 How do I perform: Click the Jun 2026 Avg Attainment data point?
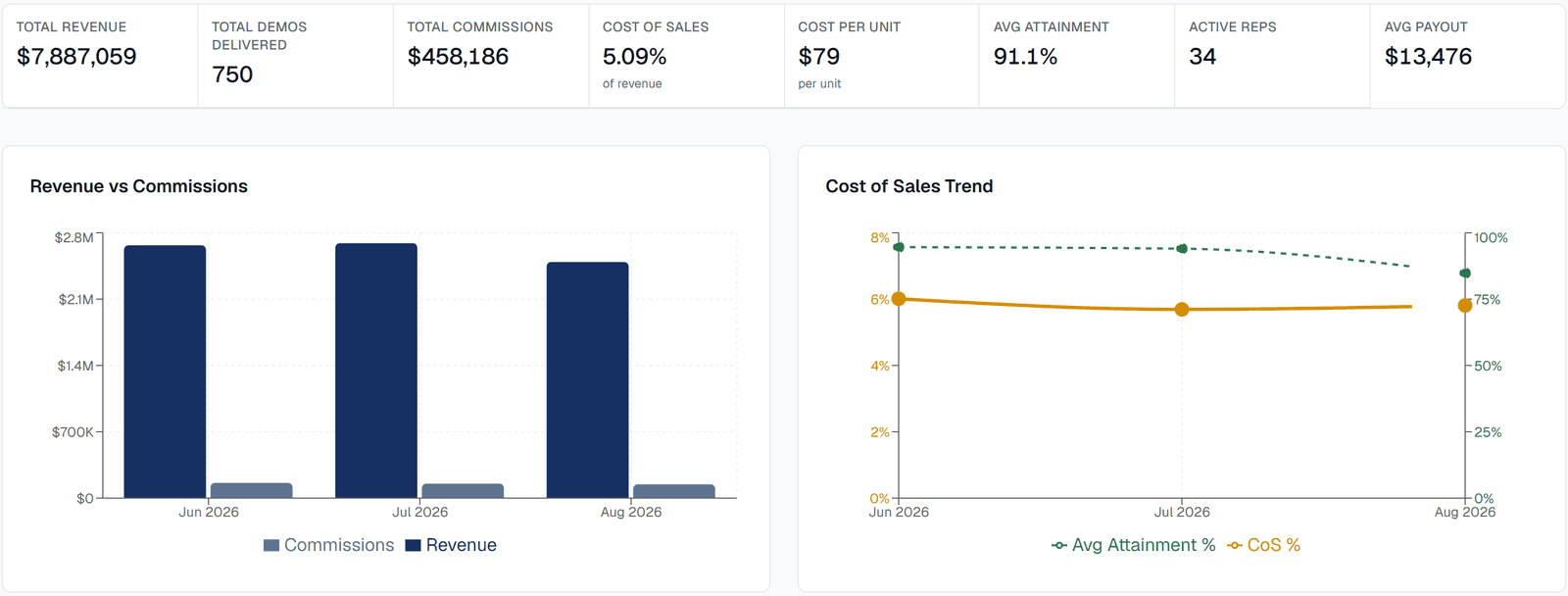[x=899, y=247]
